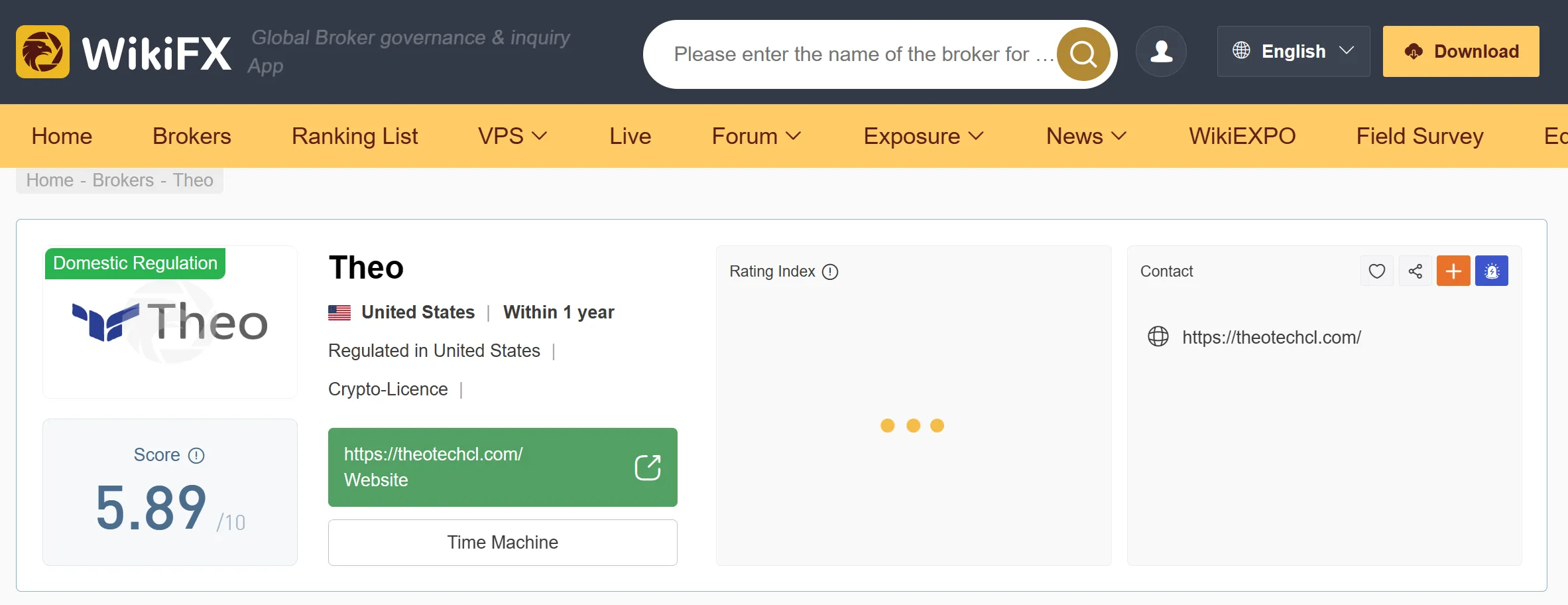Click the external link icon on website button
The height and width of the screenshot is (605, 1568).
click(648, 468)
